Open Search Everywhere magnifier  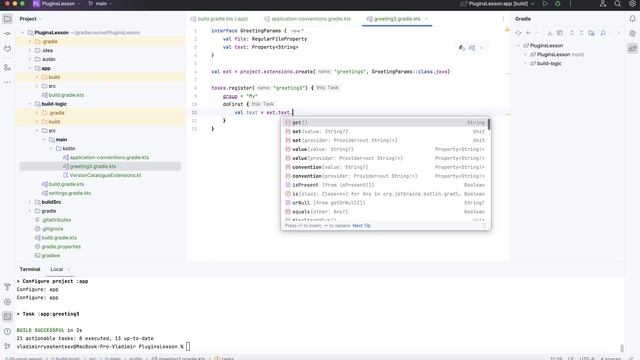coord(618,4)
